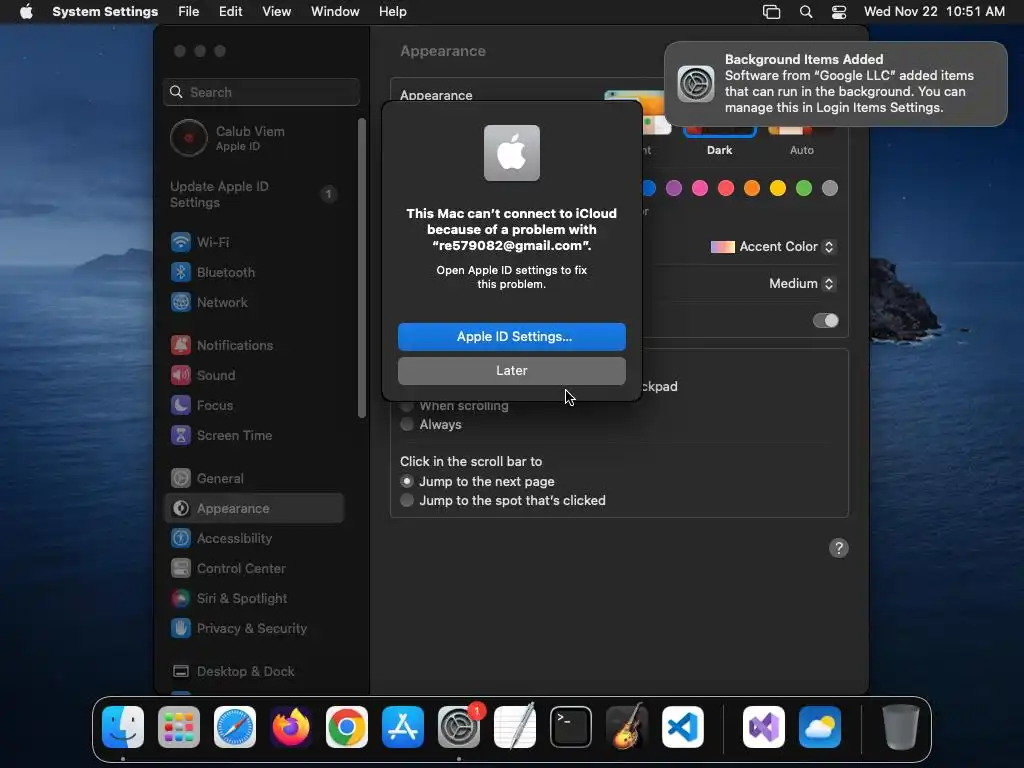Select 'Always' show scroll bars option
This screenshot has width=1024, height=768.
407,424
